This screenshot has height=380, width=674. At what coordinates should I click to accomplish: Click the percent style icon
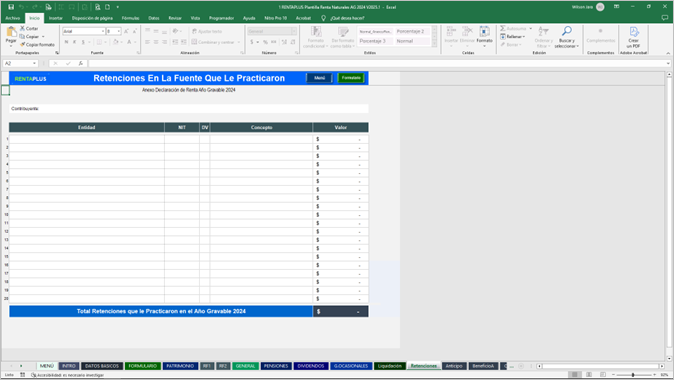[x=265, y=42]
